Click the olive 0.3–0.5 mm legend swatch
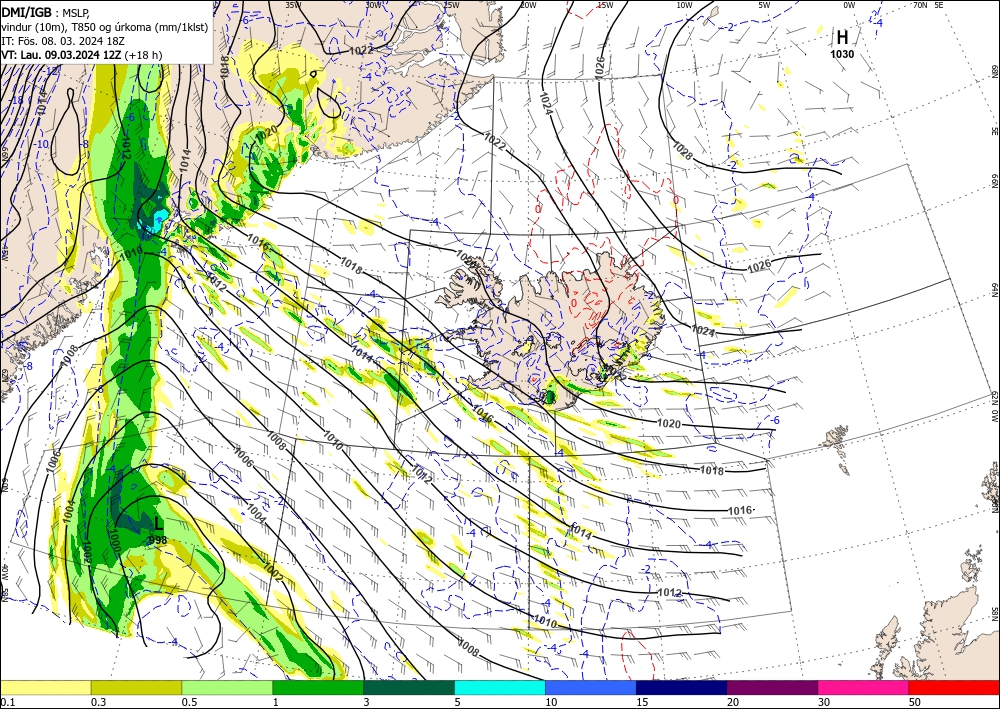The height and width of the screenshot is (709, 1000). point(136,687)
